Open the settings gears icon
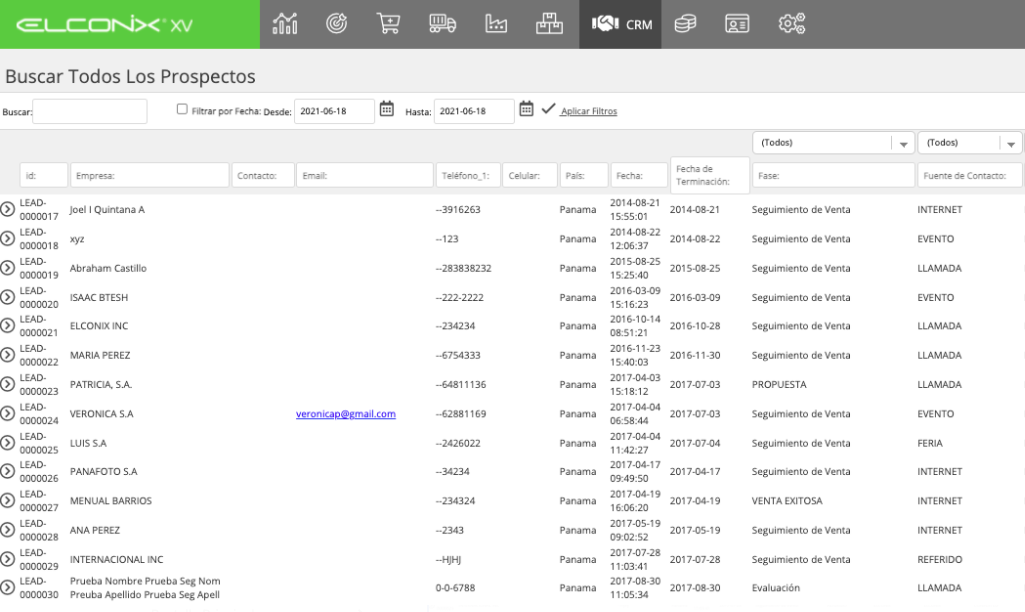Image resolution: width=1025 pixels, height=612 pixels. (792, 24)
